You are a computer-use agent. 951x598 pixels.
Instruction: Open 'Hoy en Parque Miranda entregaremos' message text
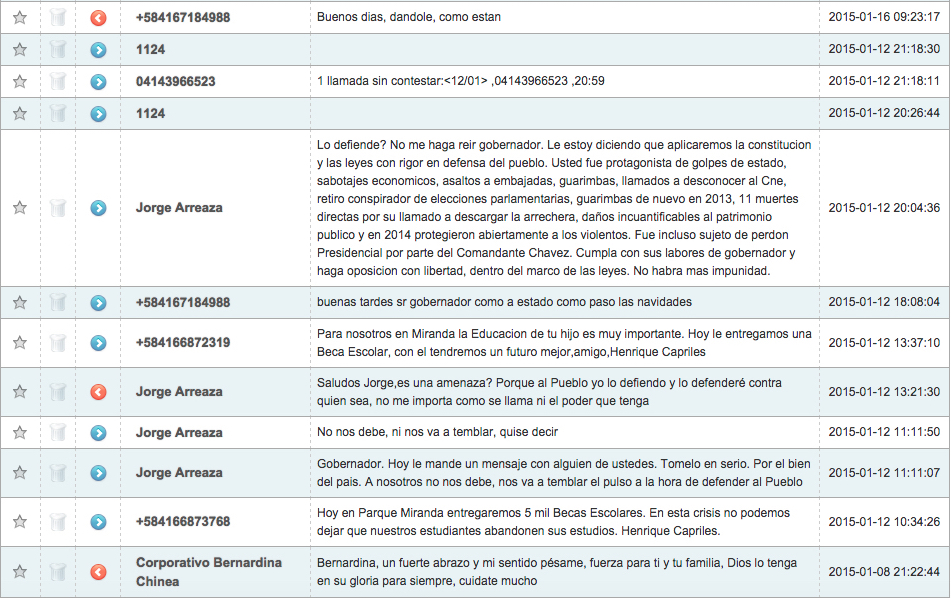(553, 522)
